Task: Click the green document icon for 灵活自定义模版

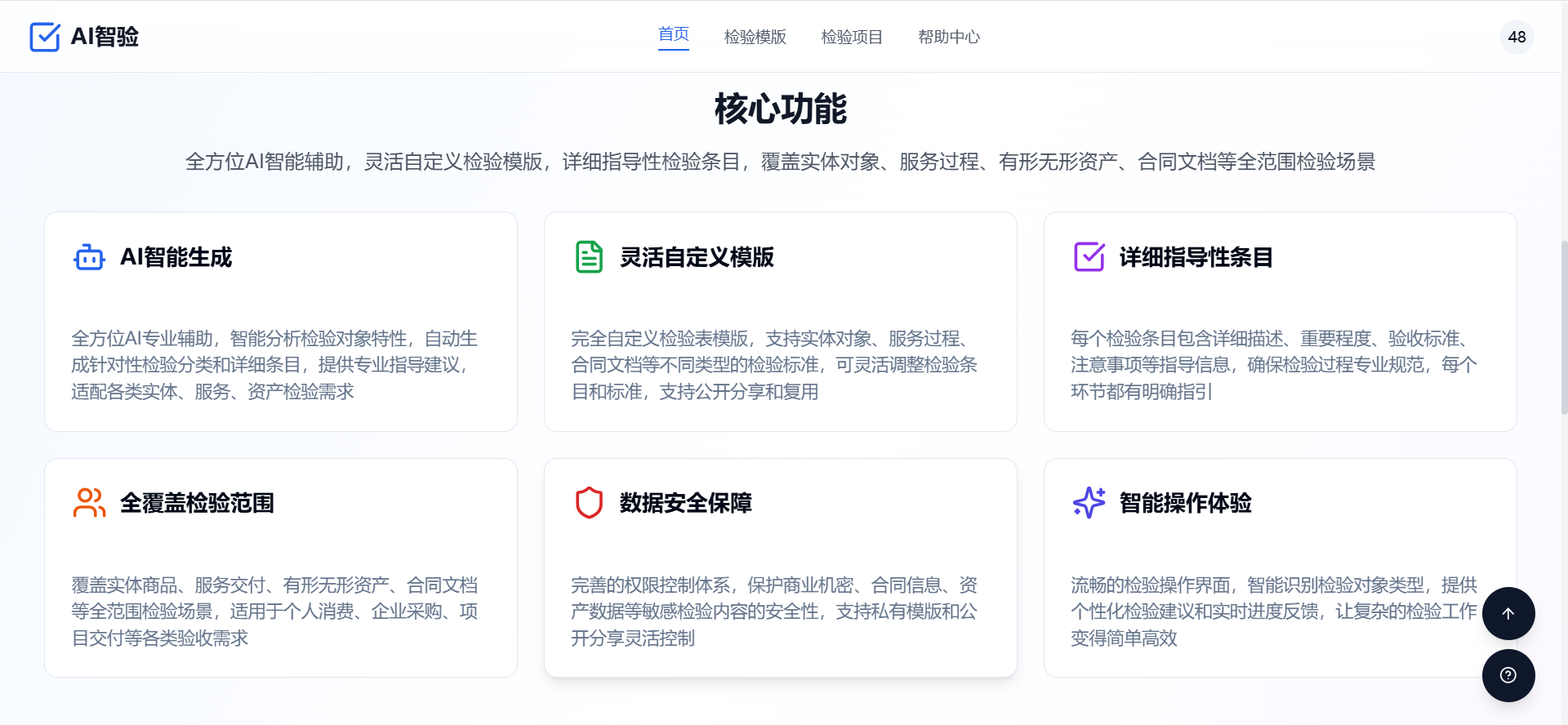Action: [x=589, y=257]
